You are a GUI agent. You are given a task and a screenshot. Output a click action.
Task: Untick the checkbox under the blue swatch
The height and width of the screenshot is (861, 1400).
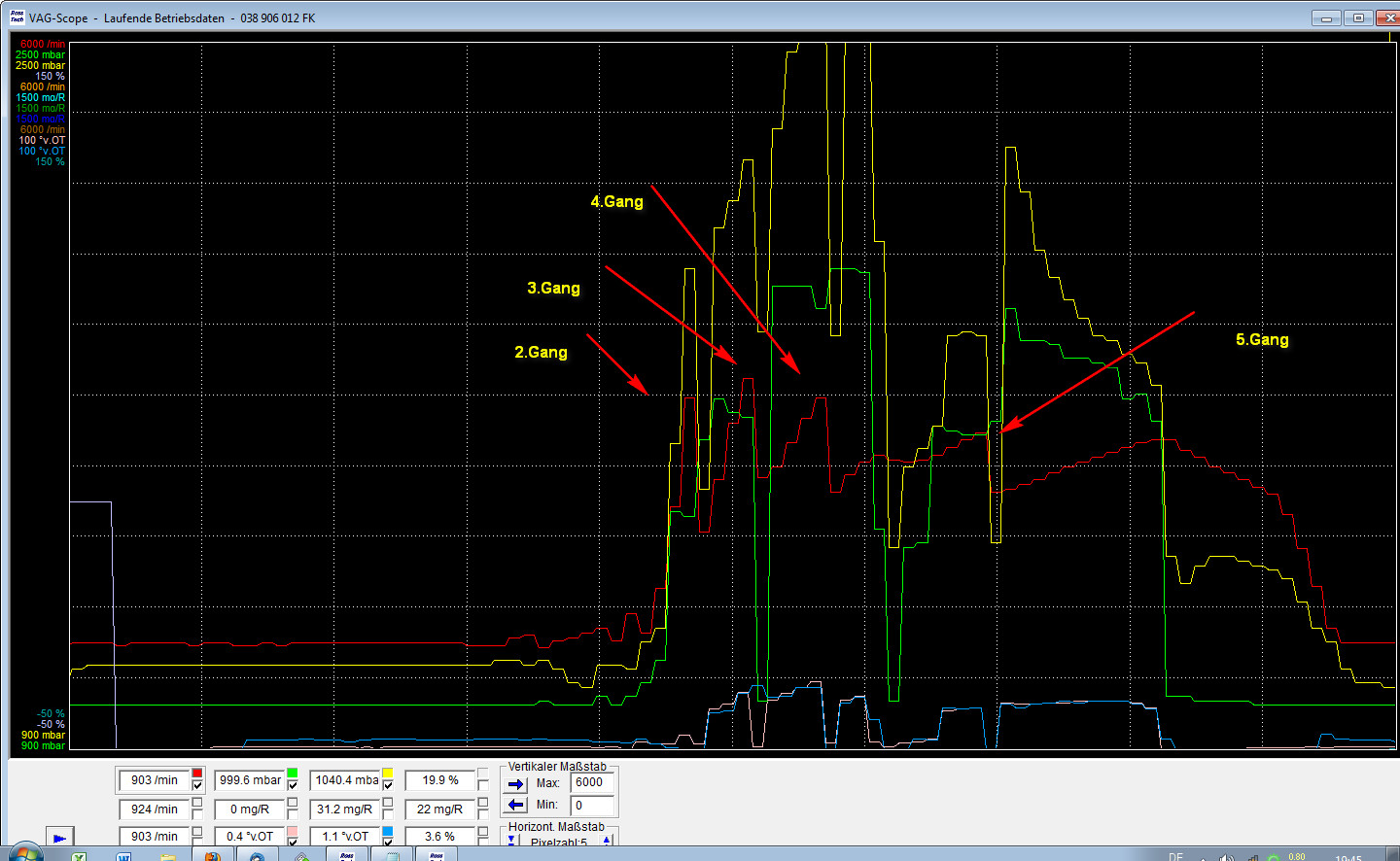coord(387,842)
